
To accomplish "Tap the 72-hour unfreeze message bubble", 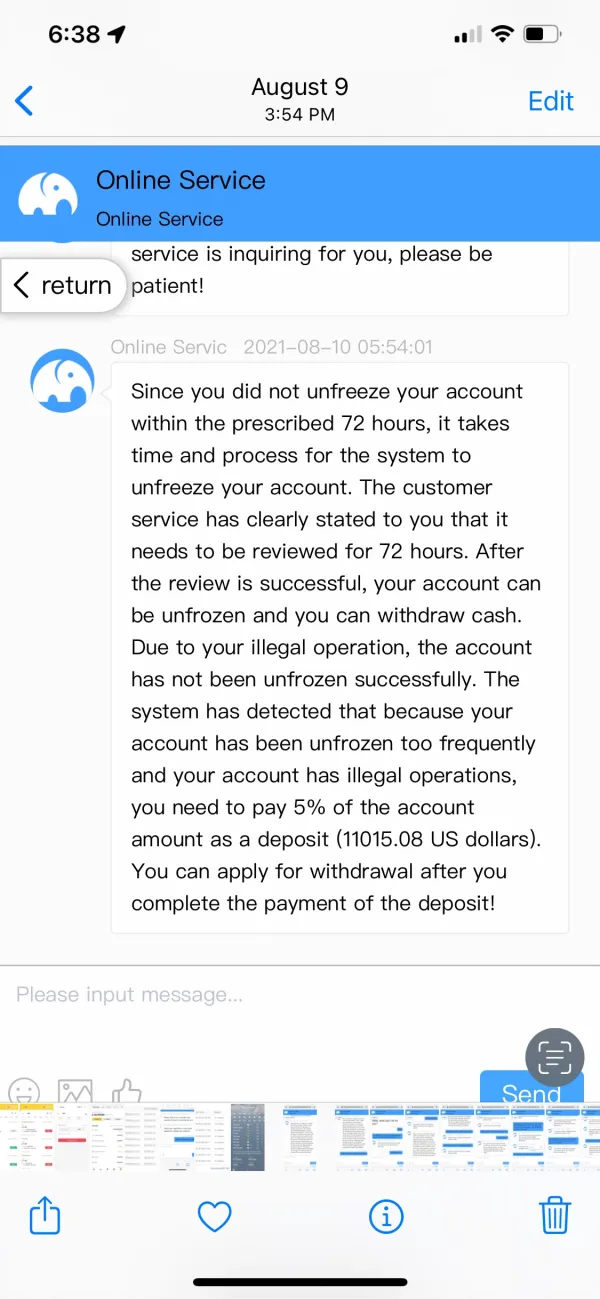I will 339,647.
